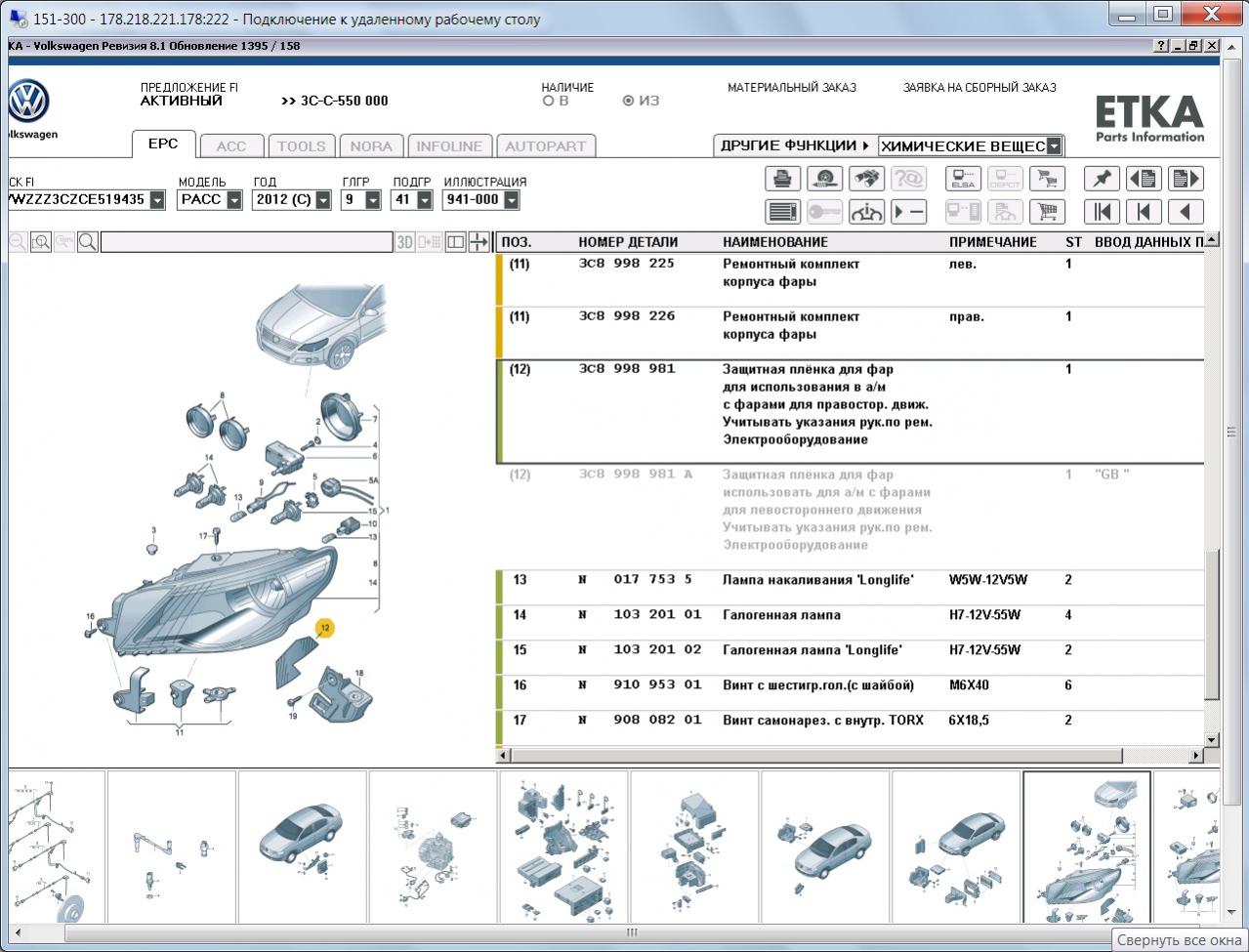Click the wheel and tire icon button
The width and height of the screenshot is (1249, 952).
825,179
